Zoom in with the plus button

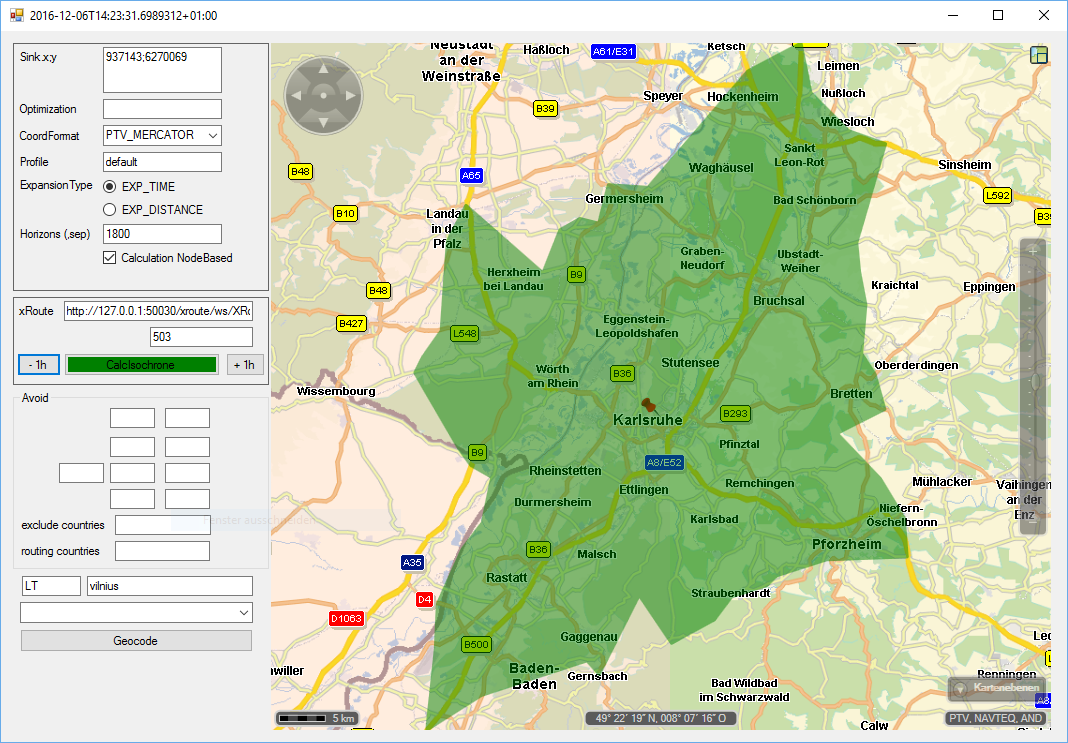click(1033, 250)
